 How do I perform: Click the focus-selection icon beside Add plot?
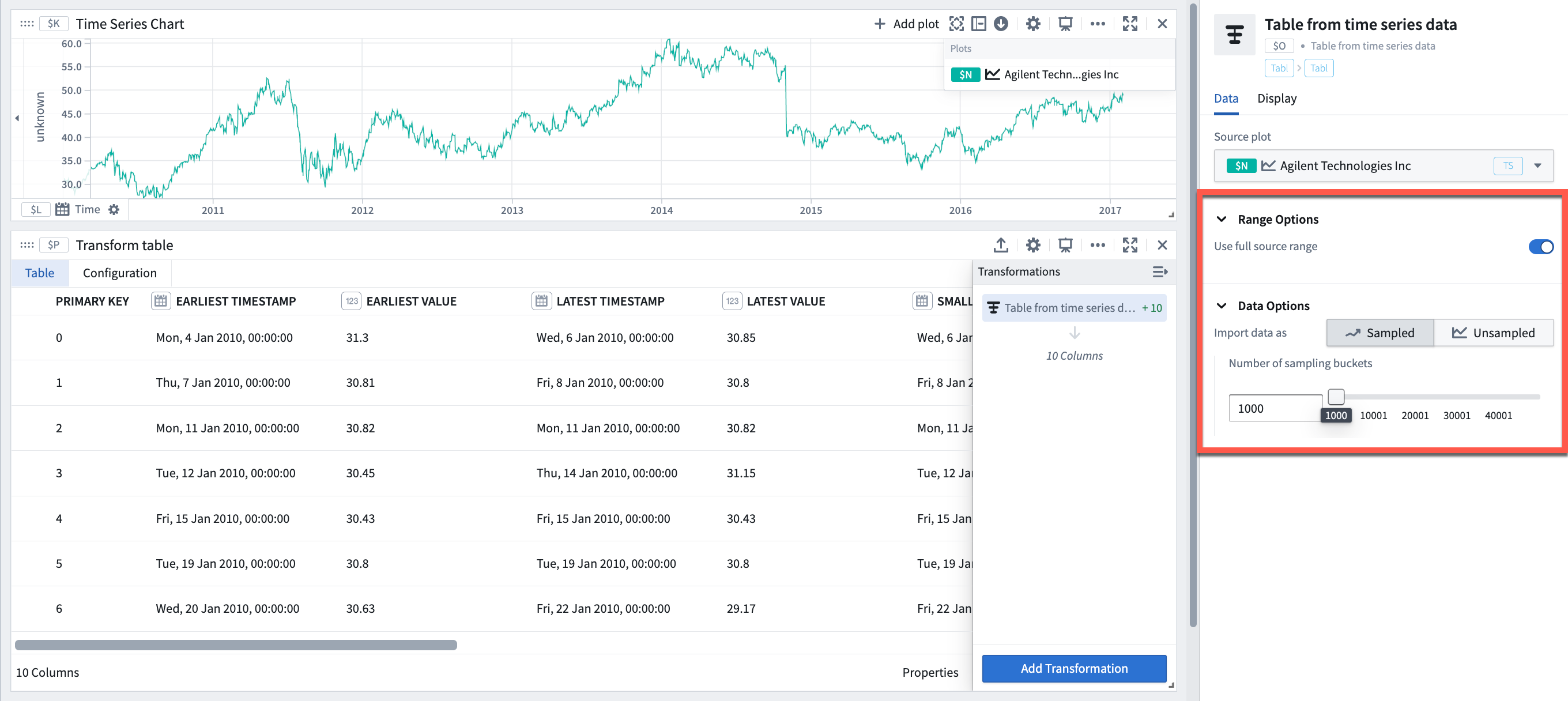(x=956, y=24)
